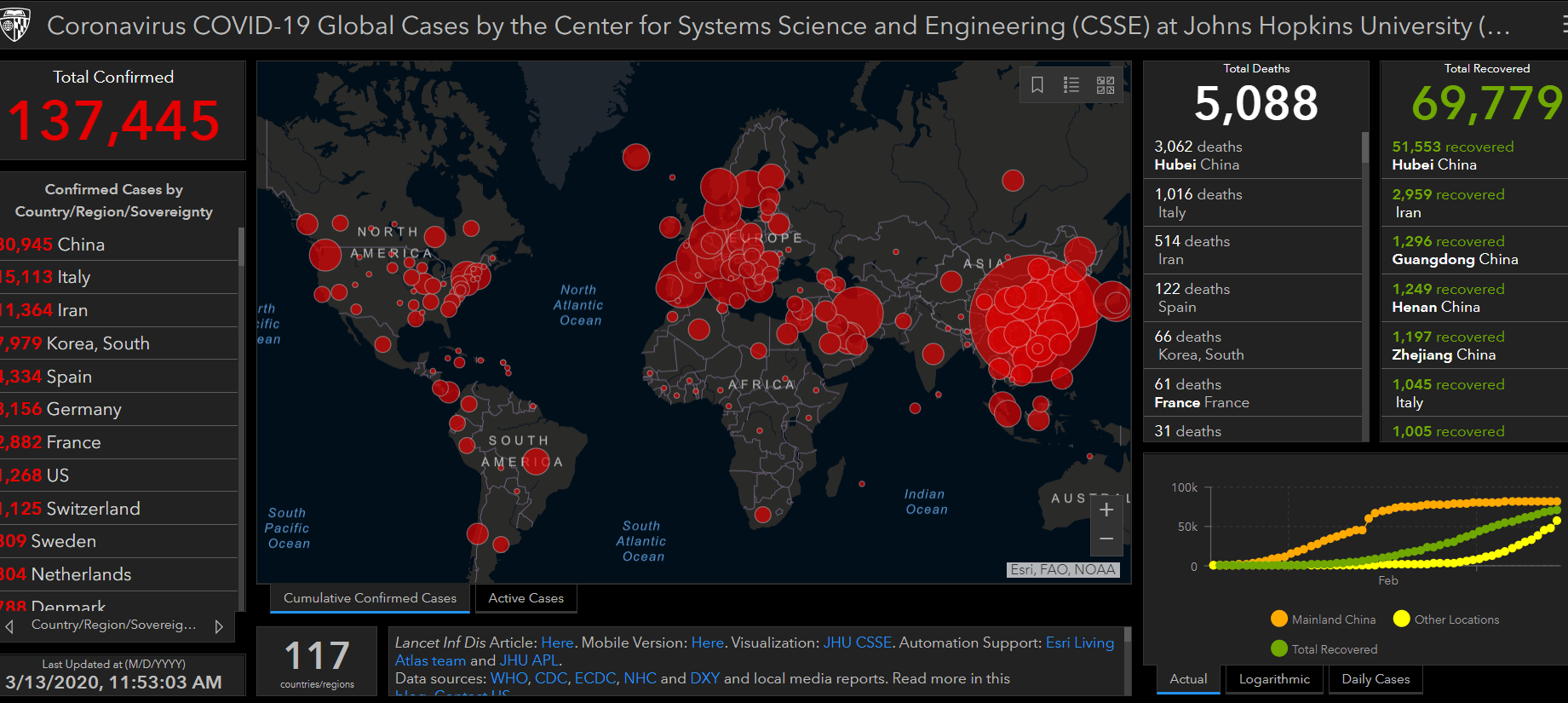
Task: Zoom in on the map with plus button
Action: [x=1106, y=510]
